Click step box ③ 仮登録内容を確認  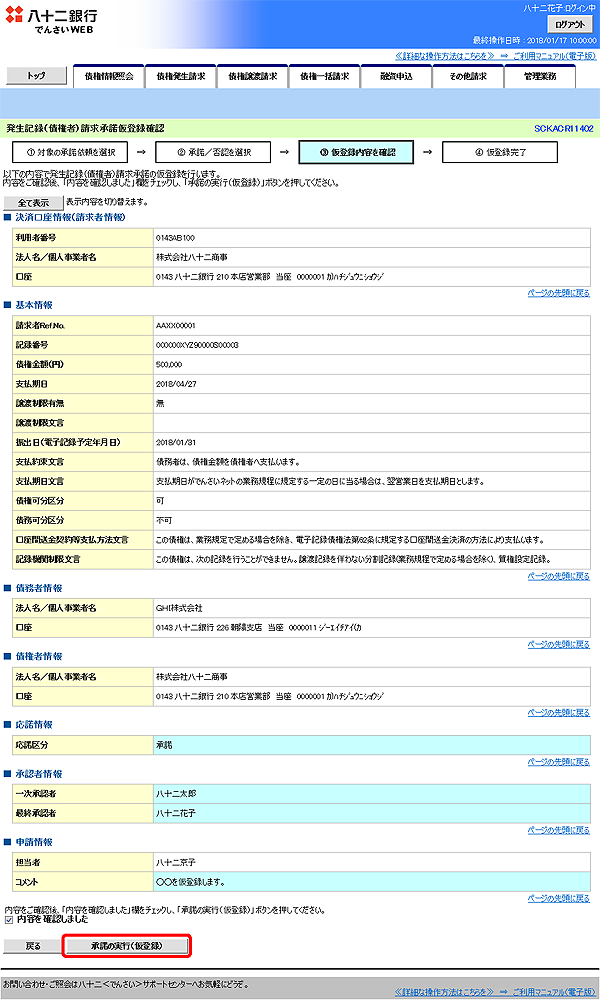tap(356, 152)
